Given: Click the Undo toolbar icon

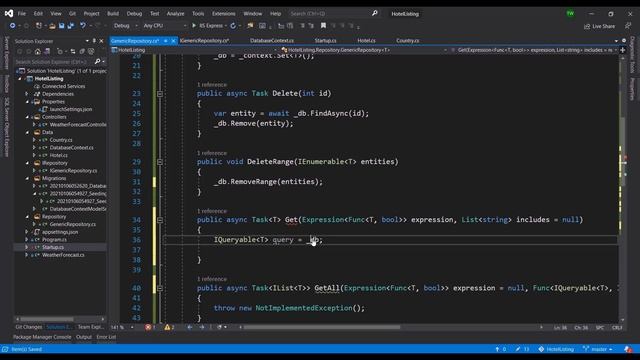Looking at the screenshot, I should (x=83, y=26).
